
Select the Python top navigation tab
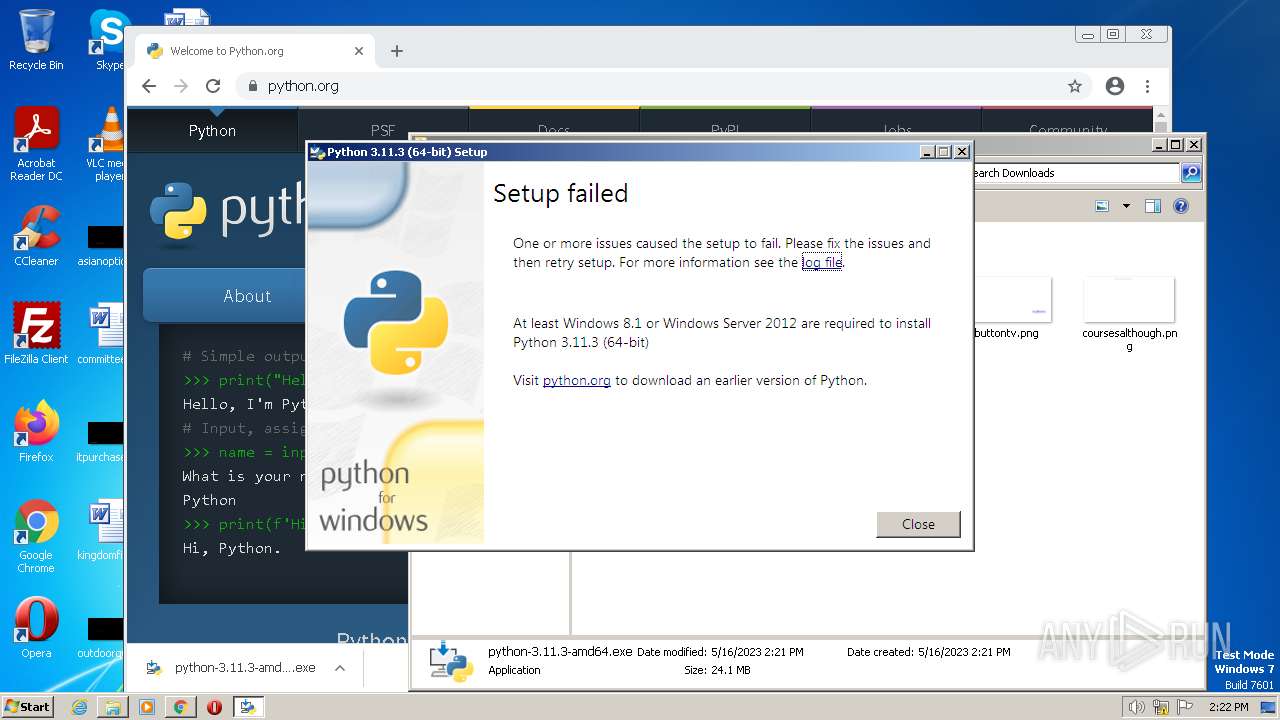pos(212,130)
